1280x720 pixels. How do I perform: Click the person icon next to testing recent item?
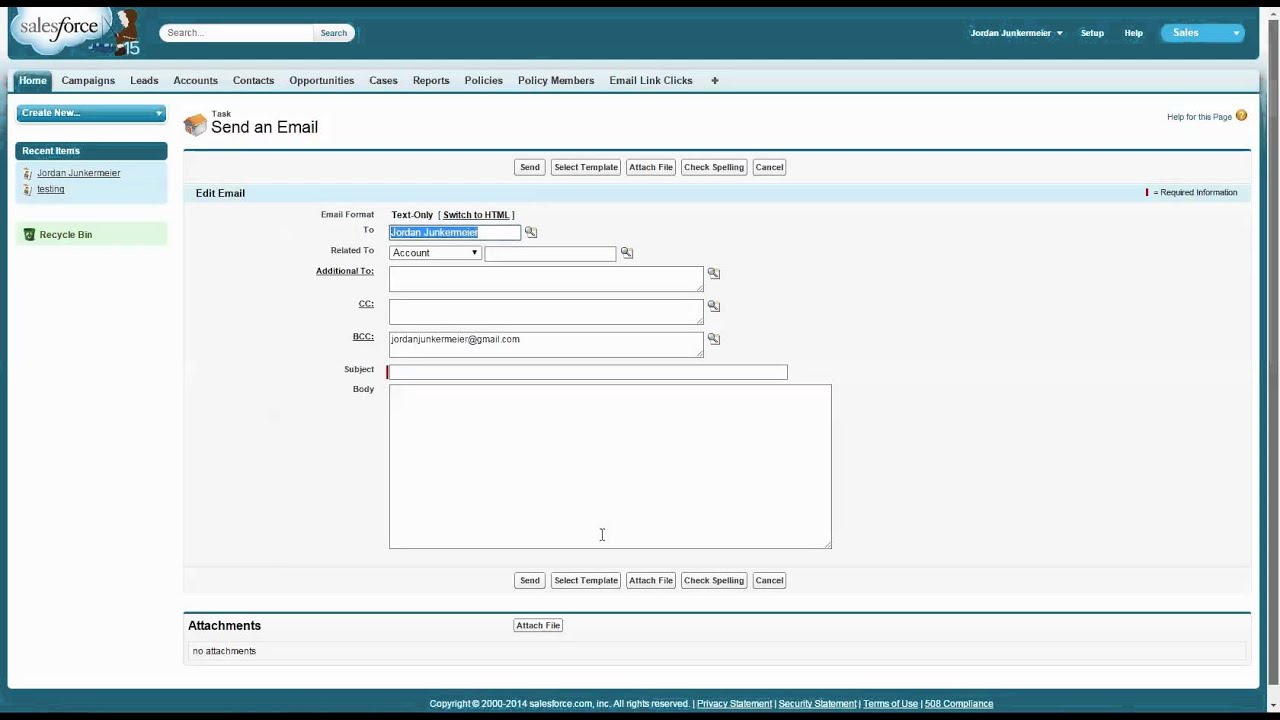[x=28, y=189]
